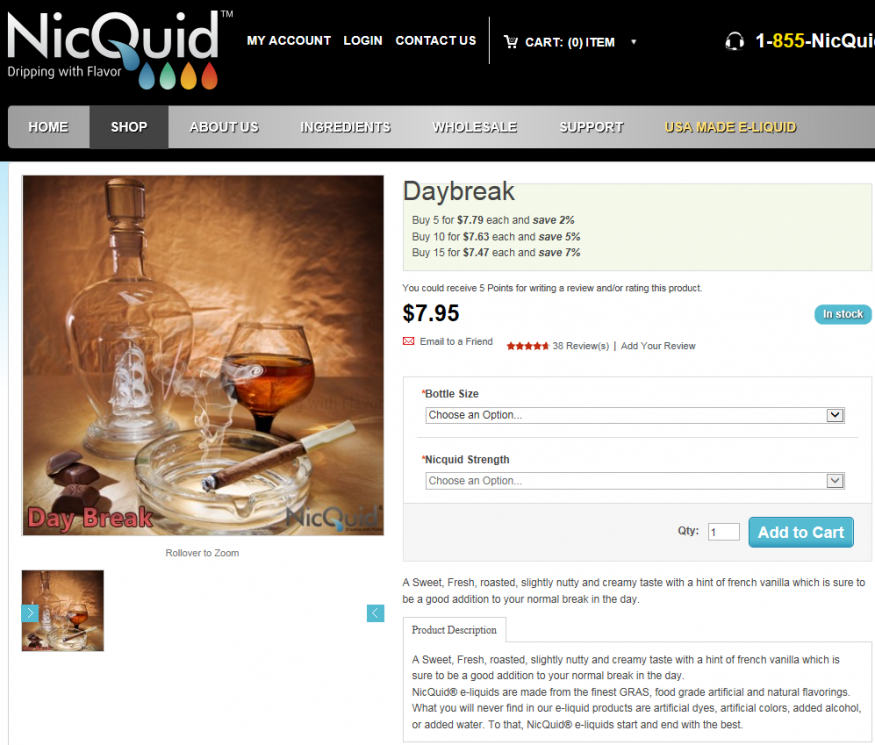
Task: Click the headset phone icon
Action: (x=734, y=41)
